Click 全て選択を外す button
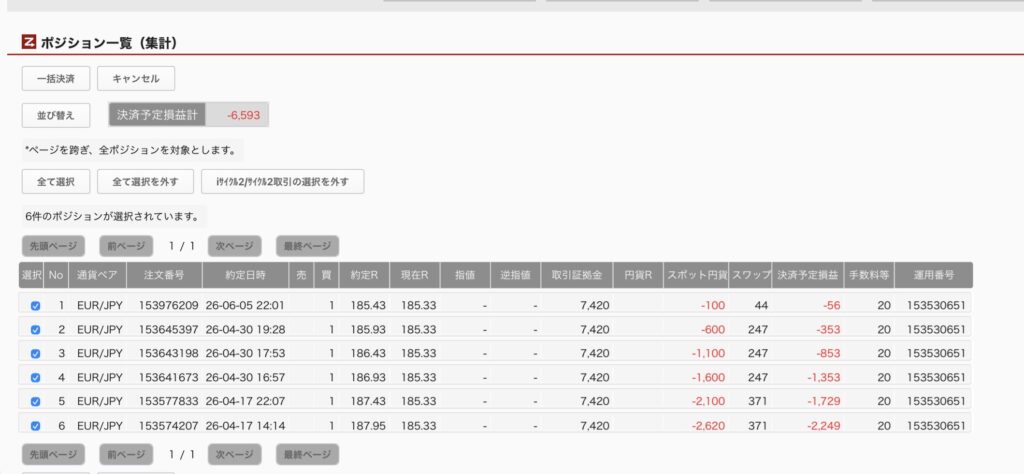The image size is (1024, 474). point(145,182)
